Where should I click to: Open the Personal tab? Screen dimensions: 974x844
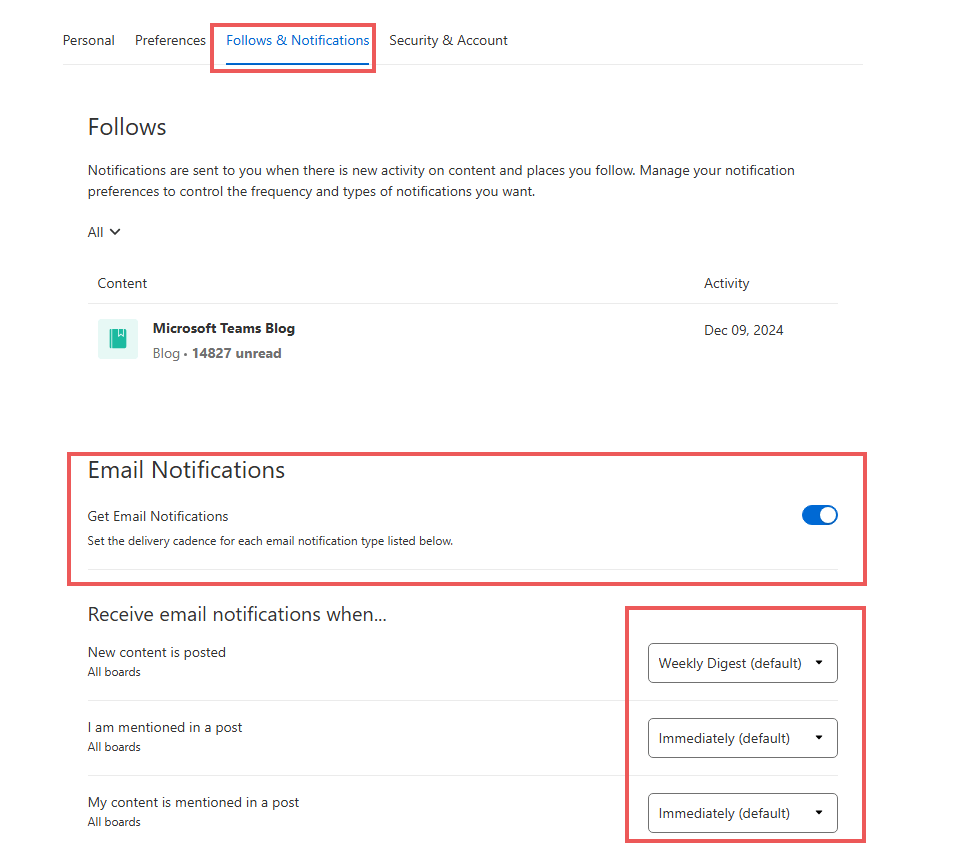[88, 40]
